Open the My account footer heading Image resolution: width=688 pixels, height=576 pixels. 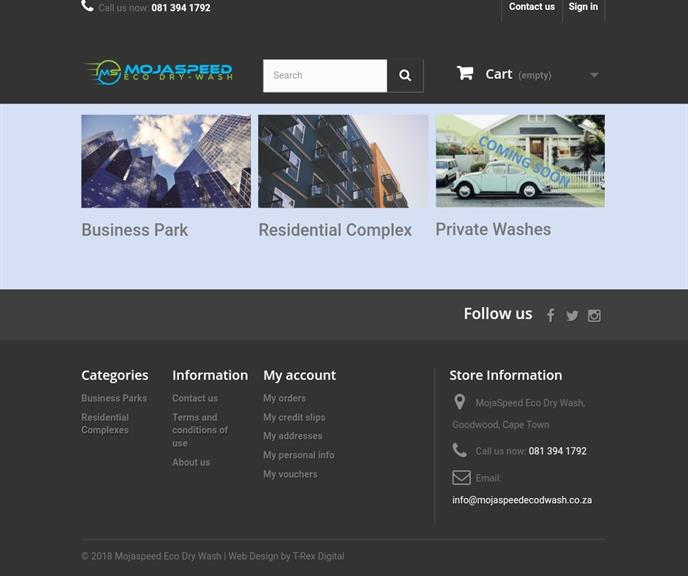point(300,375)
